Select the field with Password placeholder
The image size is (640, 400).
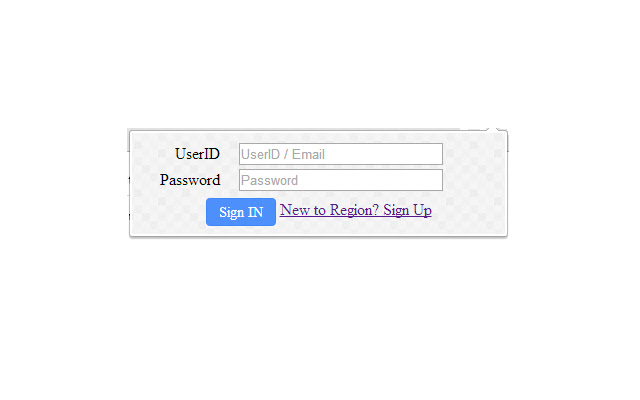[341, 180]
